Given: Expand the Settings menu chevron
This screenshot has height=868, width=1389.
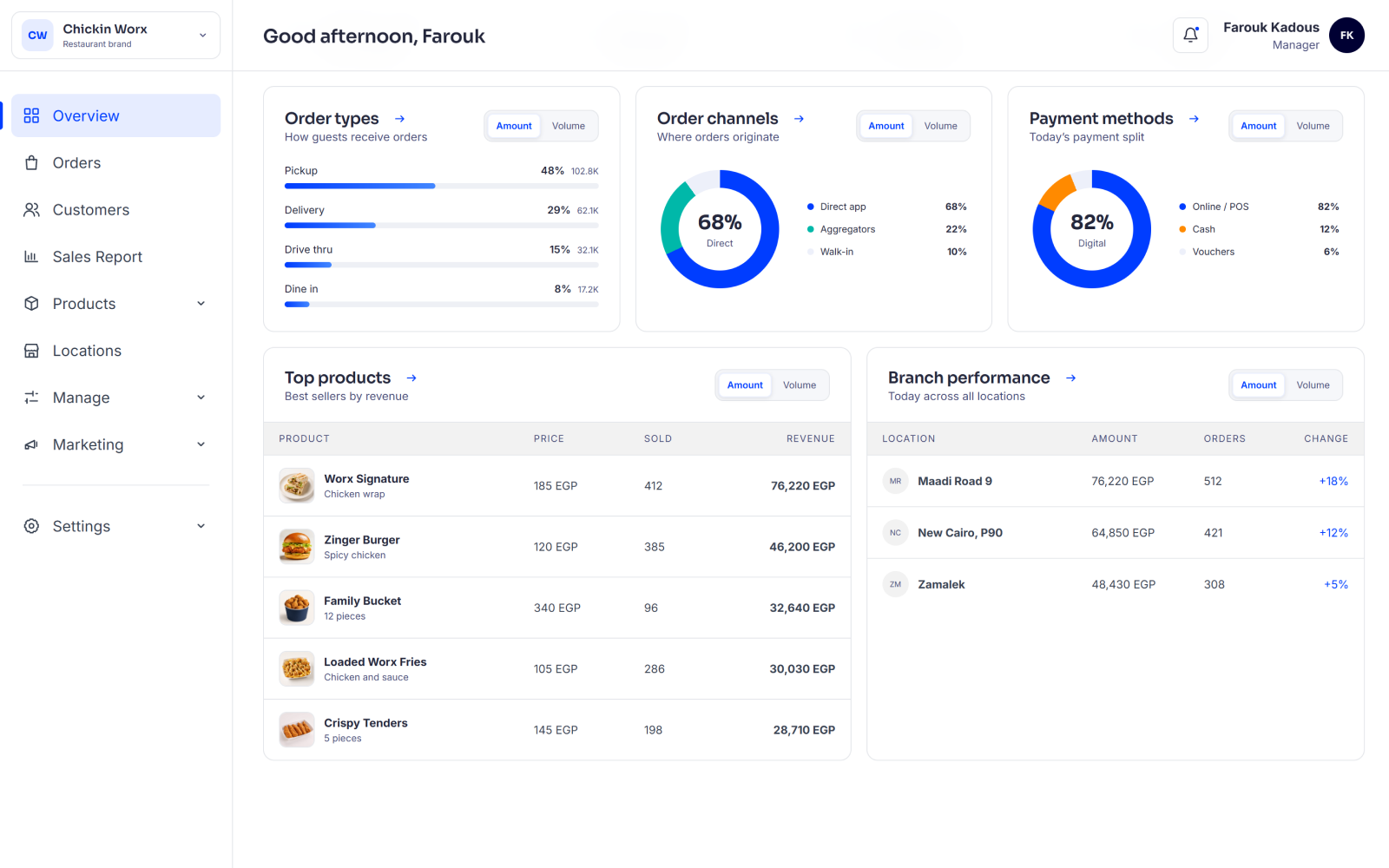Looking at the screenshot, I should [201, 526].
